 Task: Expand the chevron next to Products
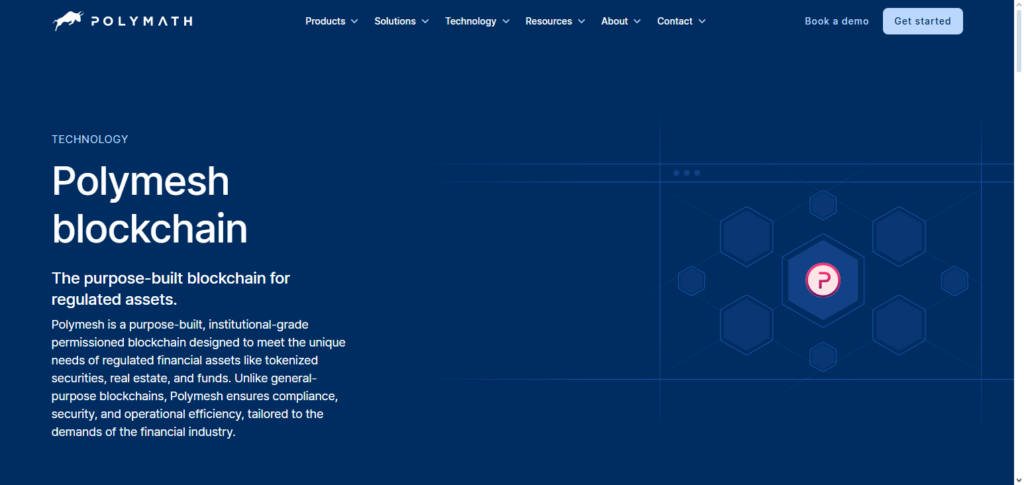[354, 21]
